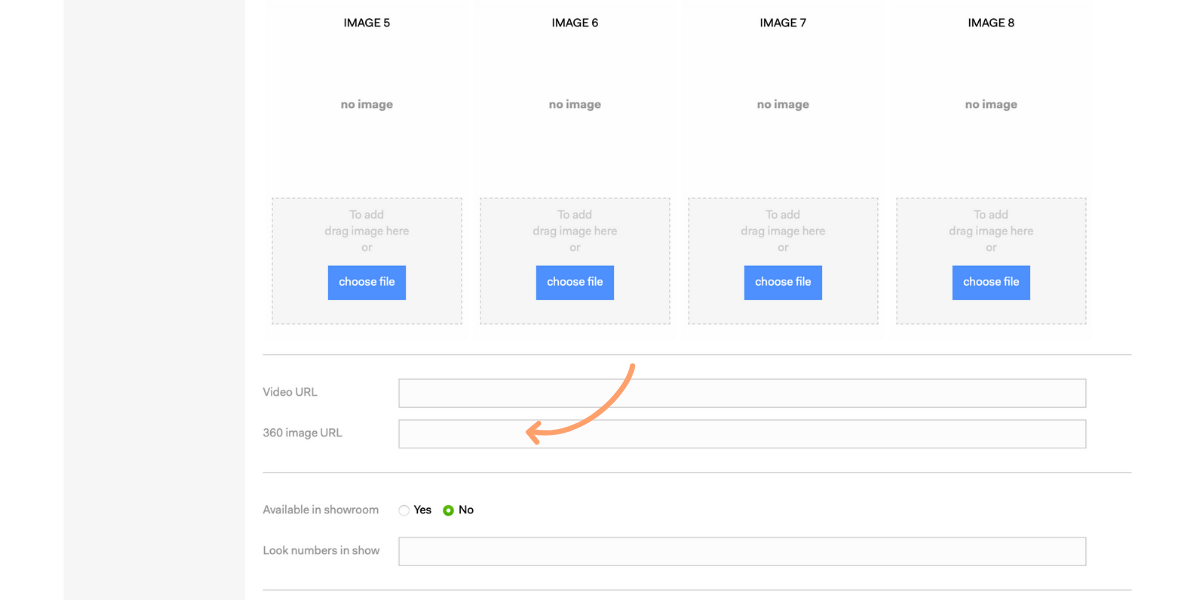Click the IMAGE 8 no image placeholder
This screenshot has width=1200, height=600.
(991, 104)
